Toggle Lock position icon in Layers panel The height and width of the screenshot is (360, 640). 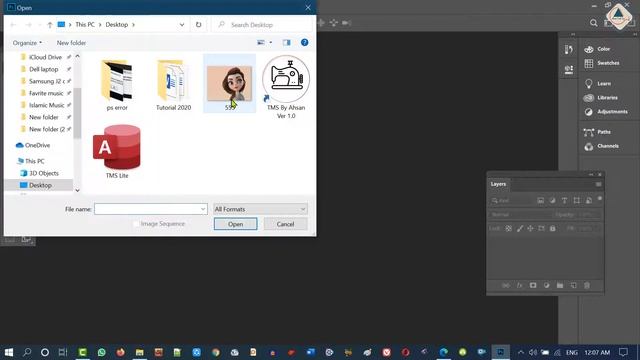tap(530, 229)
